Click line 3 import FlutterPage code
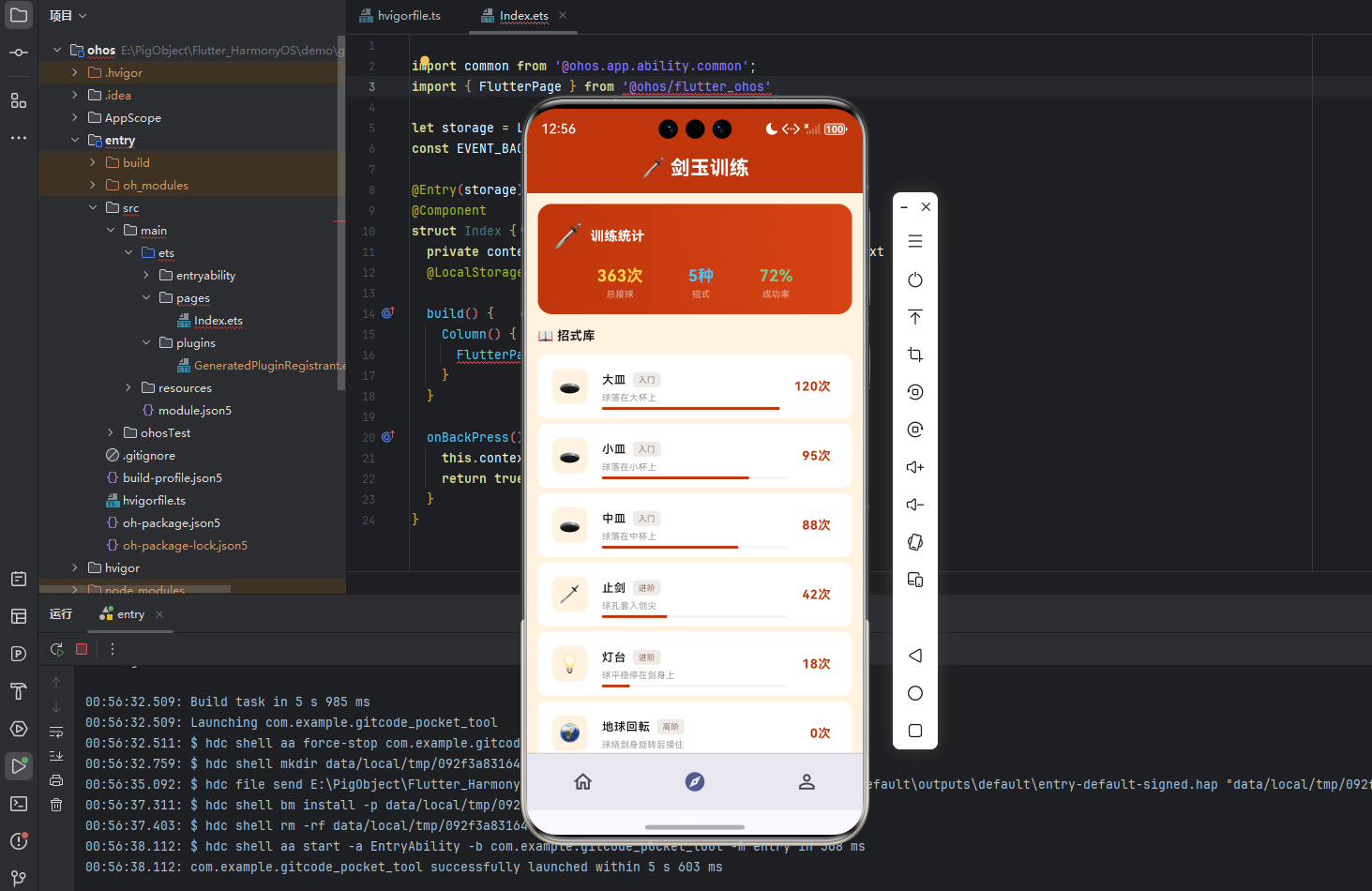This screenshot has width=1372, height=891. click(x=591, y=86)
